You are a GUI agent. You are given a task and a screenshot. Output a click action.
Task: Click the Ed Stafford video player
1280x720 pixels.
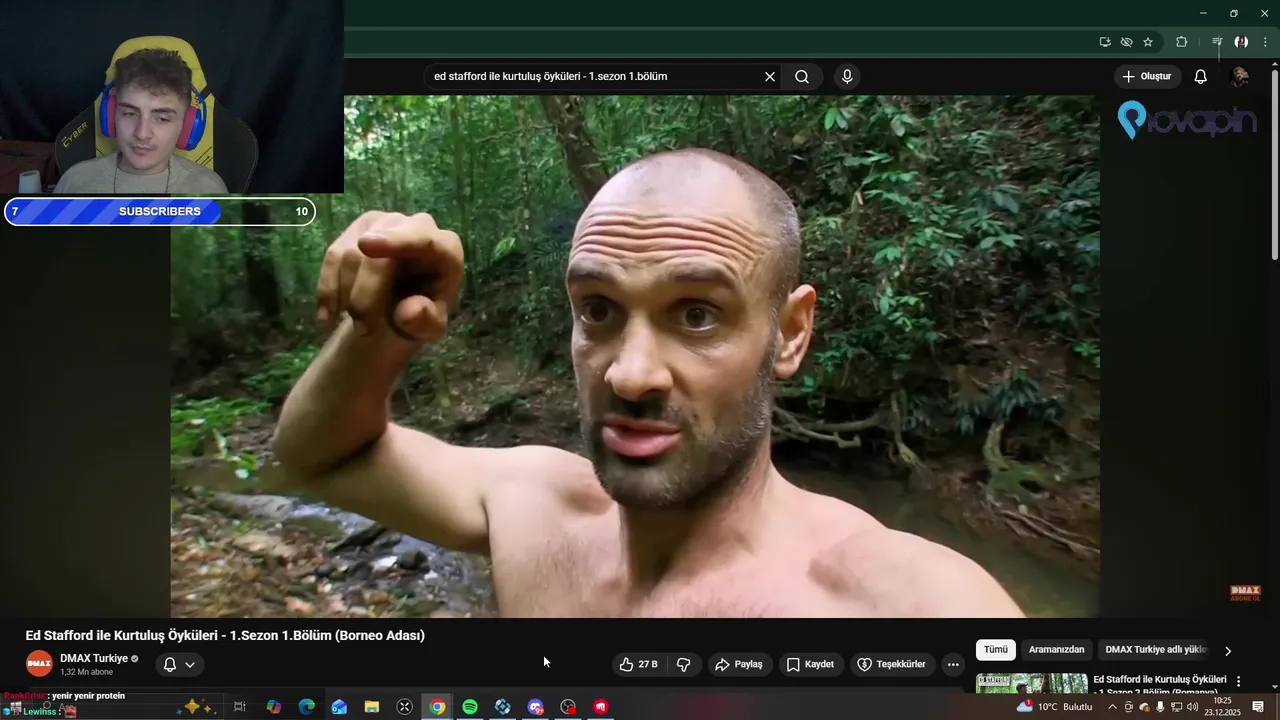(x=635, y=356)
